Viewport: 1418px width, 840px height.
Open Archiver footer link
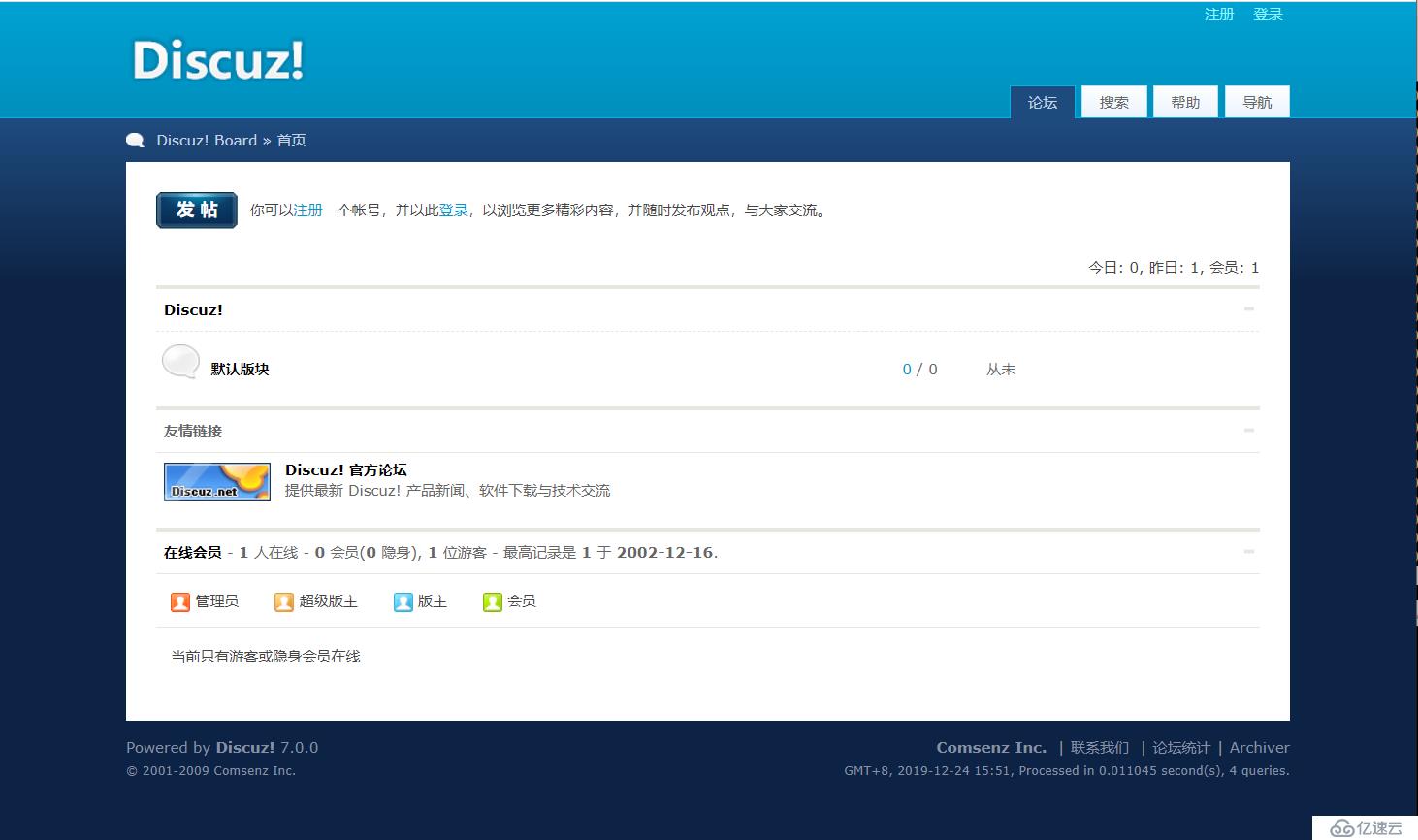[x=1260, y=748]
